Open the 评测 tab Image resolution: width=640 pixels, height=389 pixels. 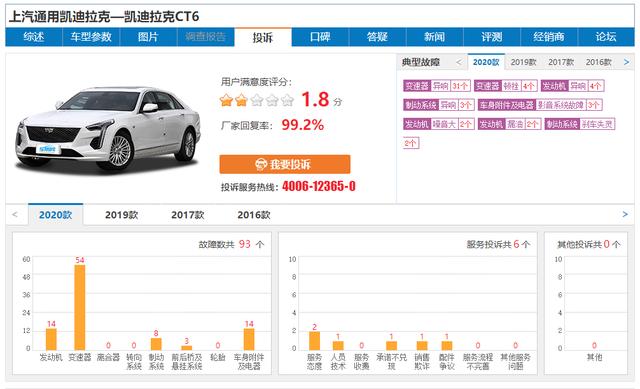point(491,37)
